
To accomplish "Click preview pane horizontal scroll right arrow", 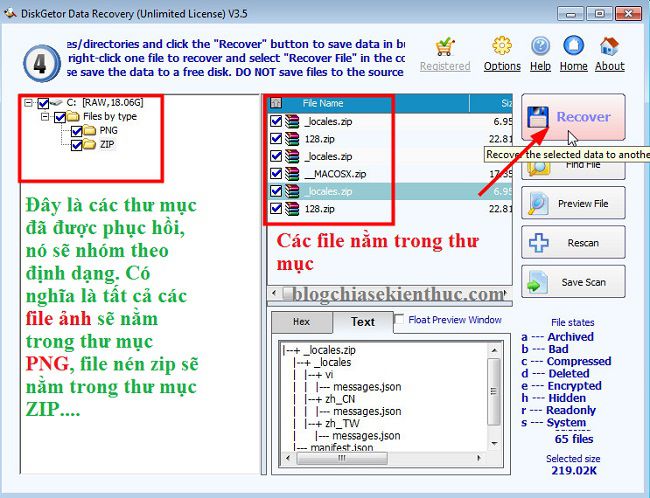I will [x=479, y=458].
